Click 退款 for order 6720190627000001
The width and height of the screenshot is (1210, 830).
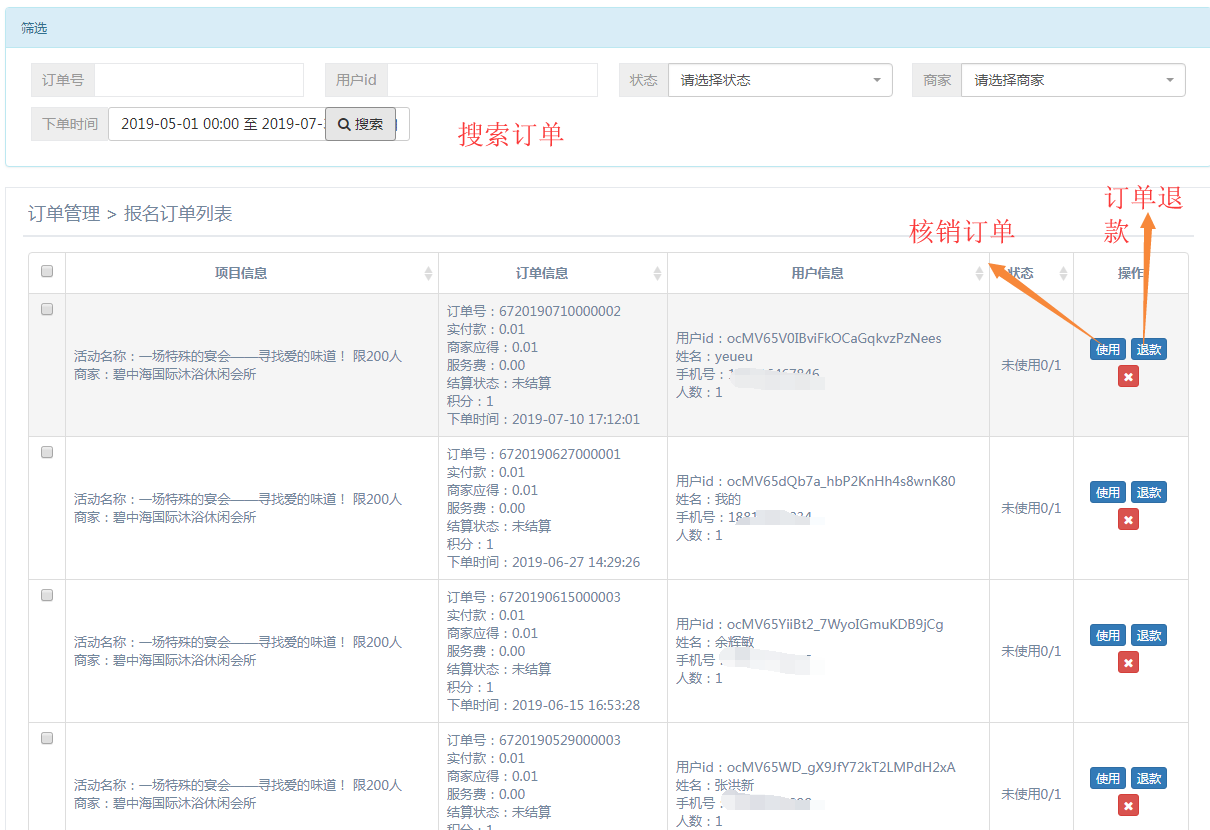click(1149, 492)
